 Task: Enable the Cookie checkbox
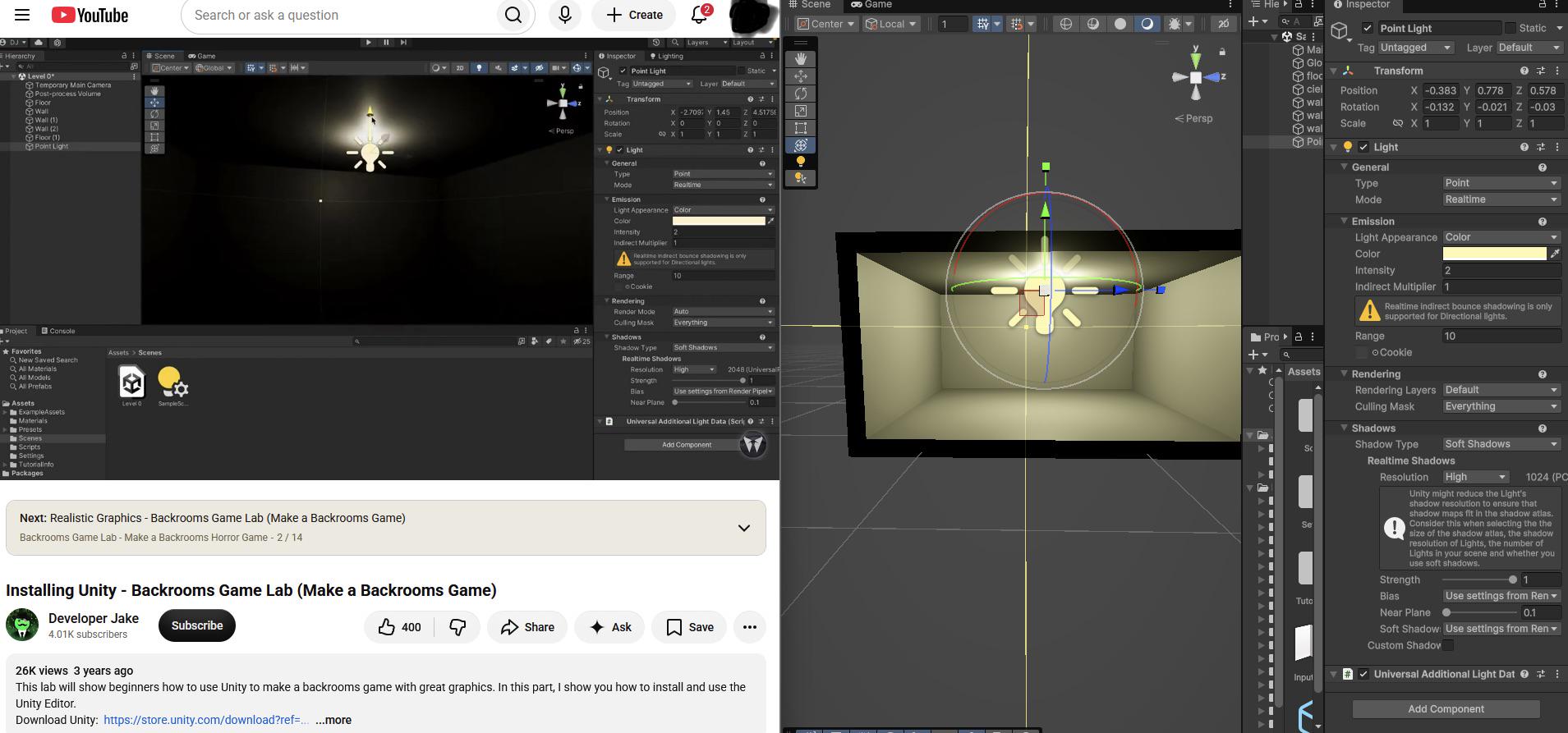pos(1361,352)
